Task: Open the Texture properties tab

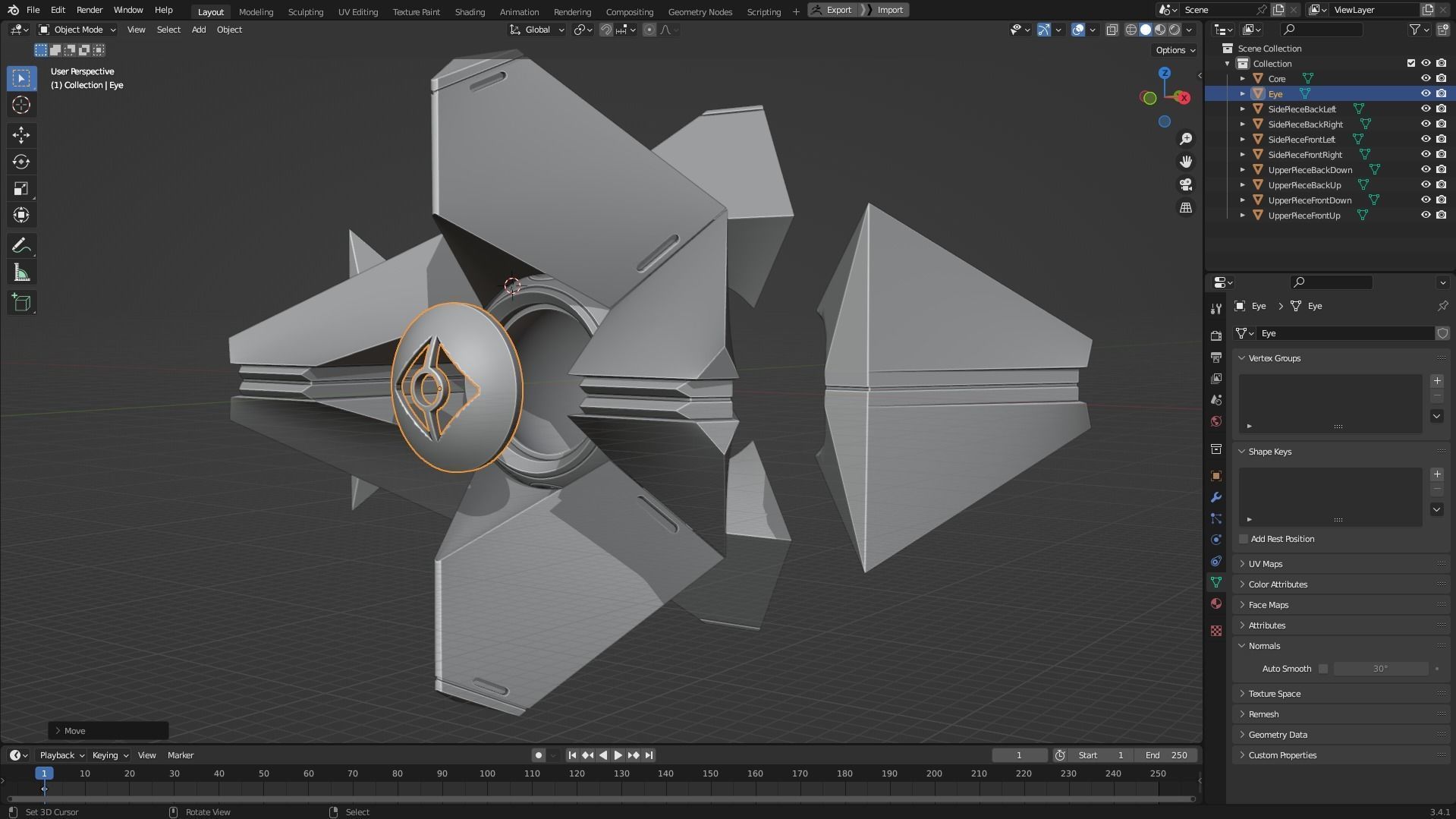Action: pyautogui.click(x=1216, y=631)
